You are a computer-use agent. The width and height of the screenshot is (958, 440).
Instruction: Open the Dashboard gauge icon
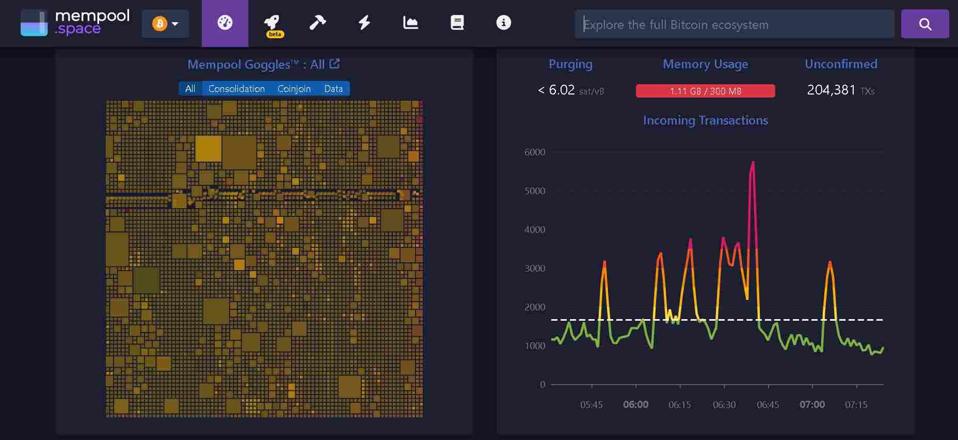click(225, 23)
